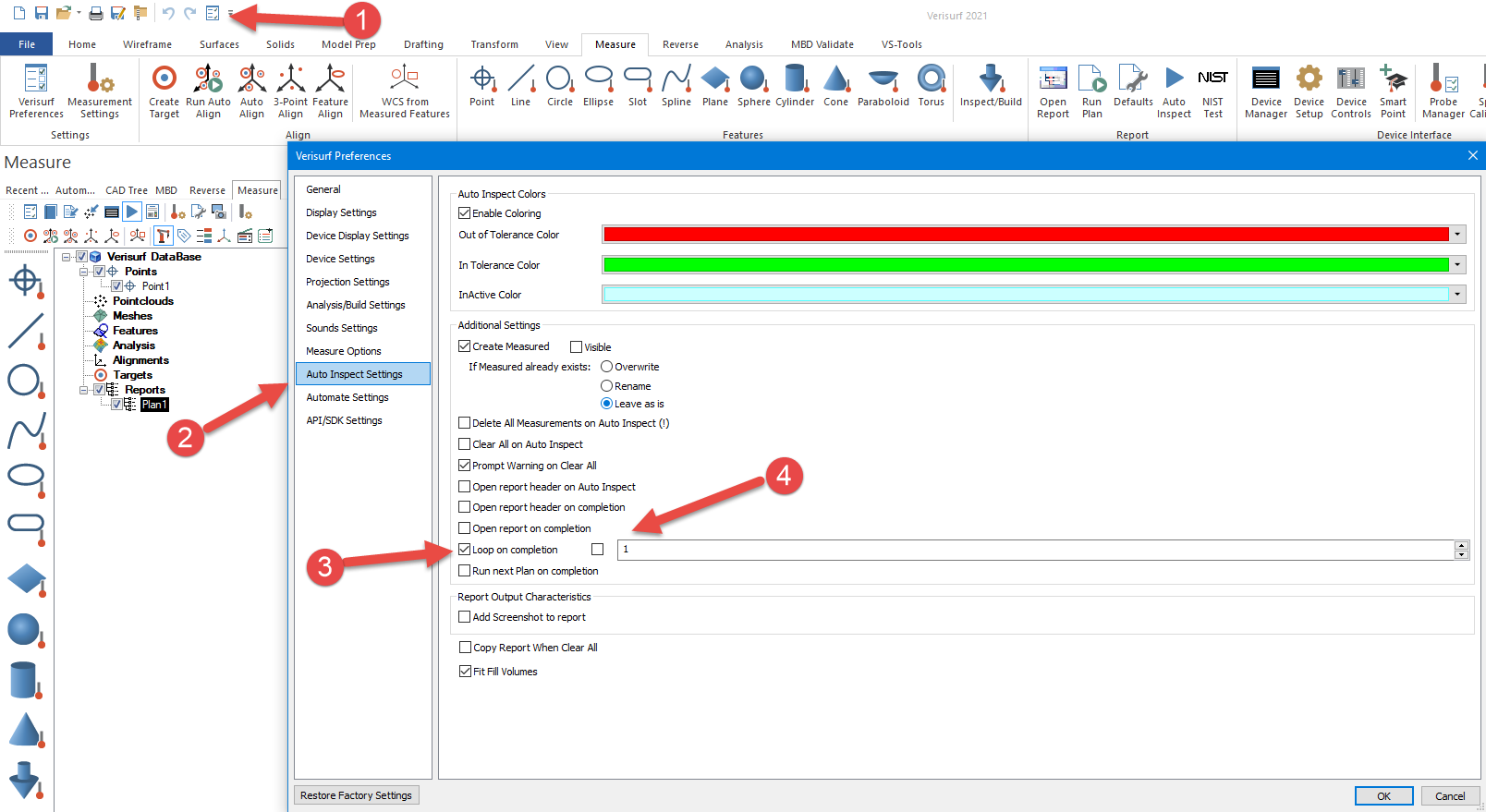Screen dimensions: 1486x812
Task: Select Plan1 in the Reports tree
Action: click(154, 405)
